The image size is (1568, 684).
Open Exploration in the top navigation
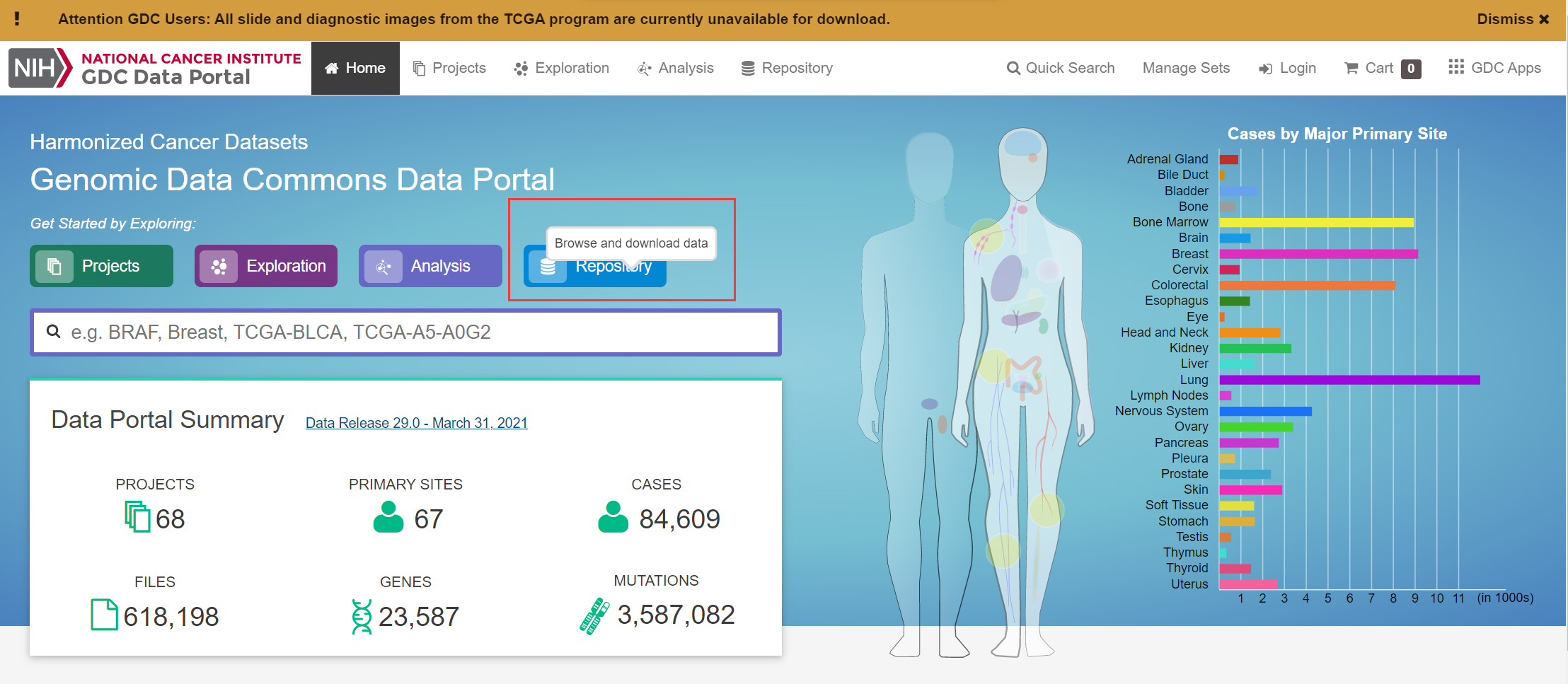coord(562,68)
